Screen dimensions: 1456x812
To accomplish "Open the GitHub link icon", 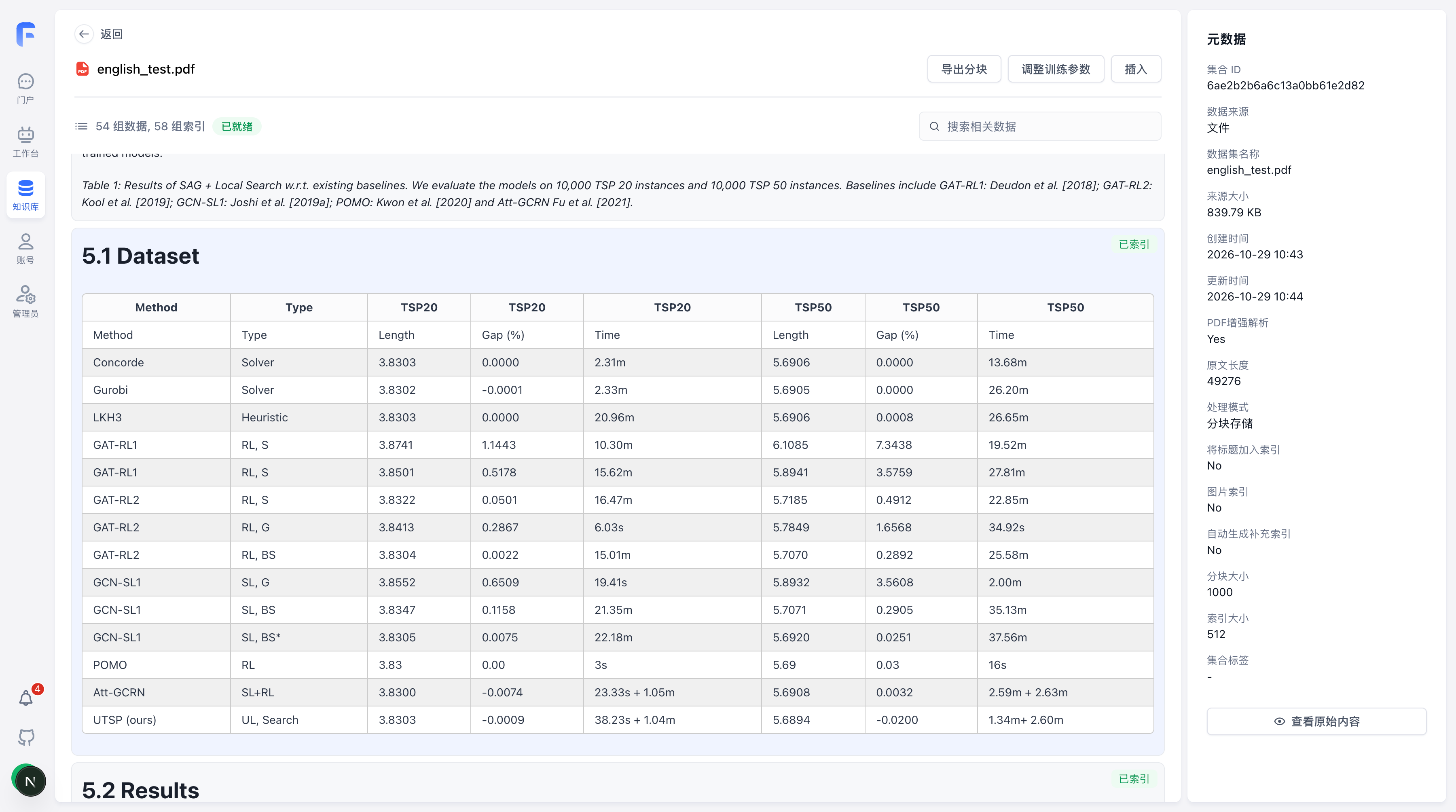I will tap(26, 737).
